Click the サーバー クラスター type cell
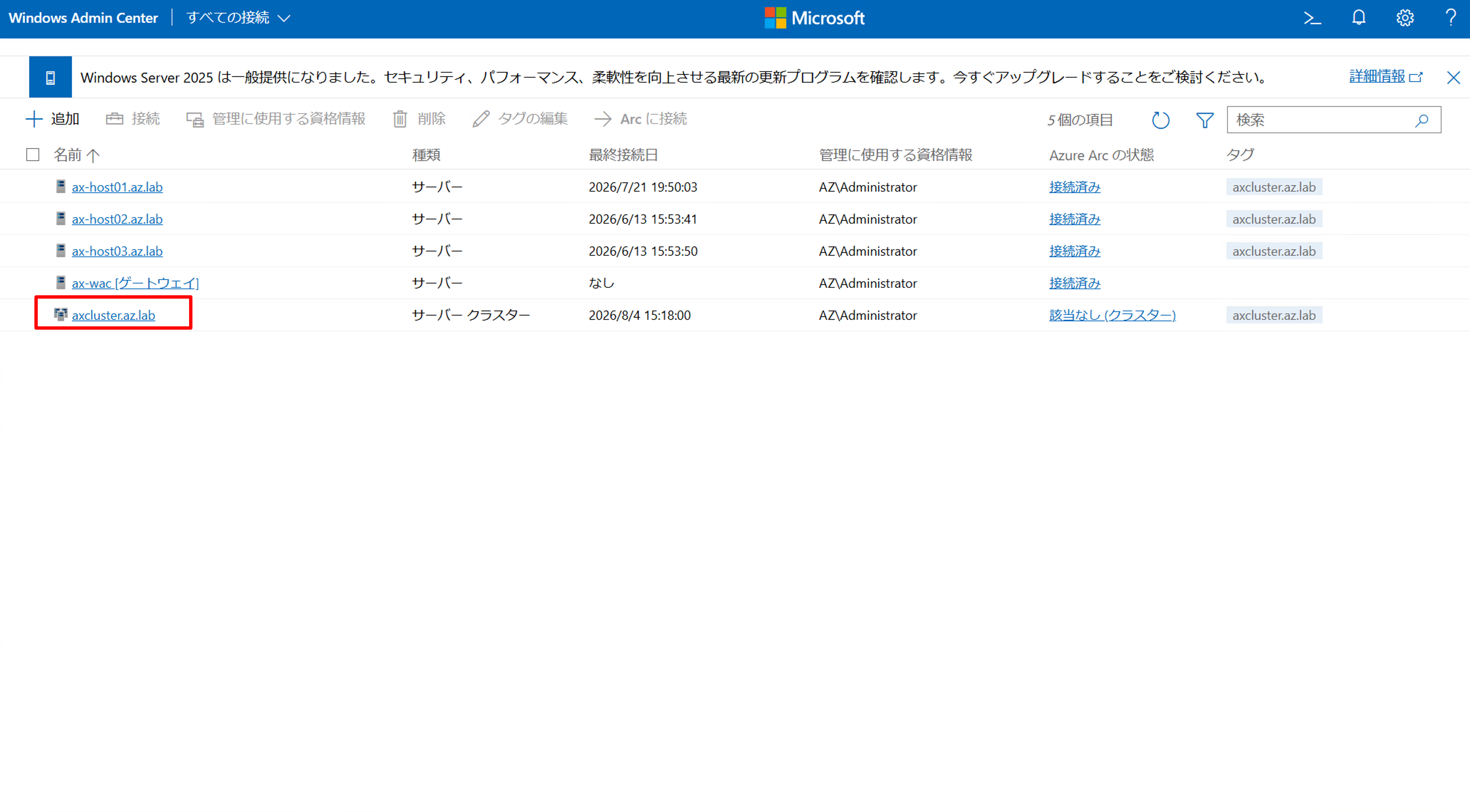This screenshot has height=812, width=1470. coord(471,315)
